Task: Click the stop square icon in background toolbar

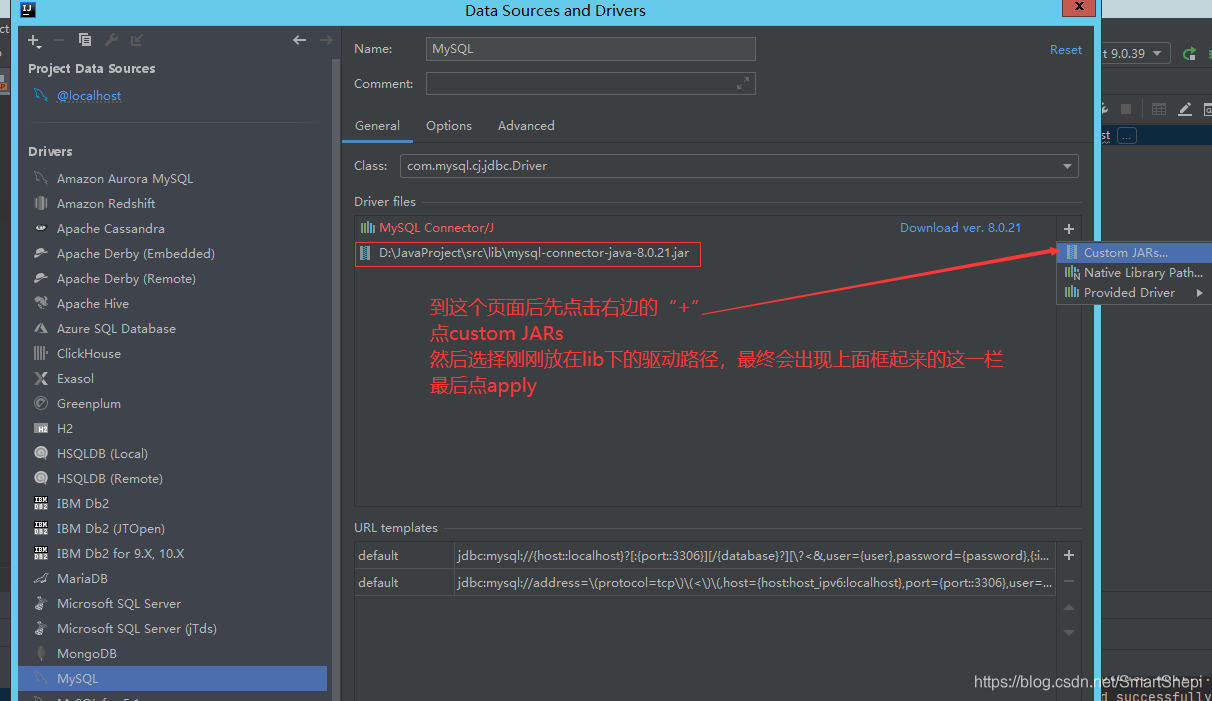Action: tap(1126, 109)
